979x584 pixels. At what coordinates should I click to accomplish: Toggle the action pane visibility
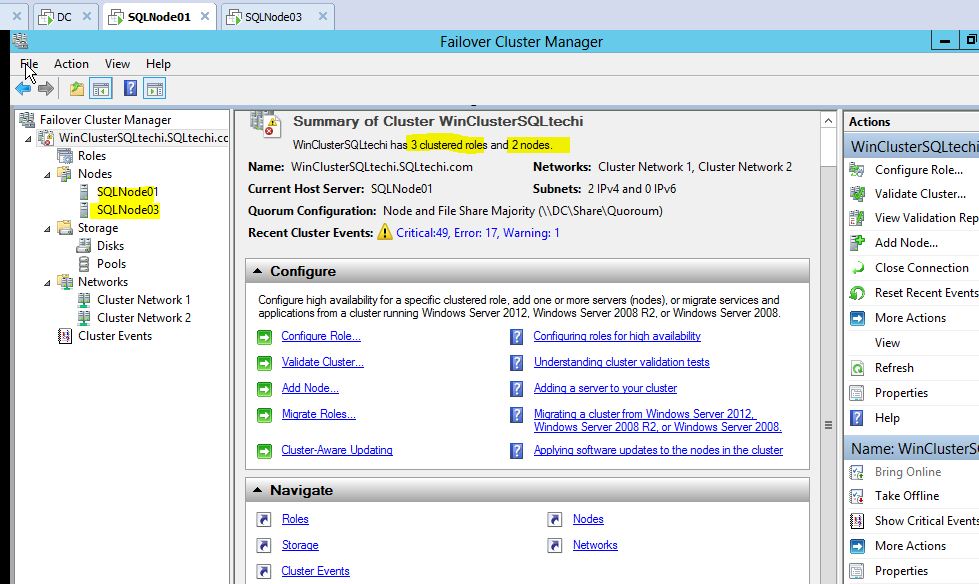point(155,88)
